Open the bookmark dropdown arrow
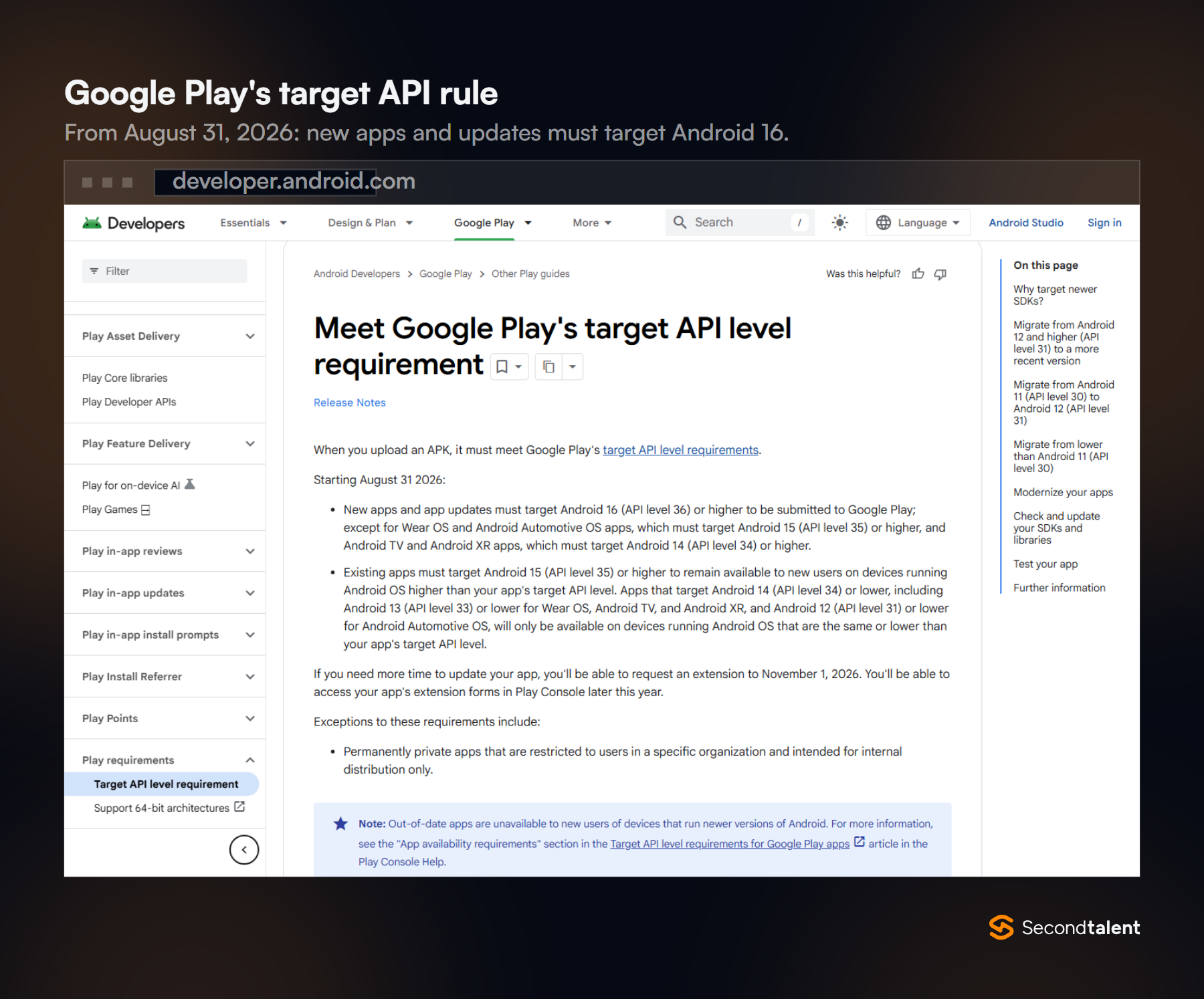 coord(518,366)
